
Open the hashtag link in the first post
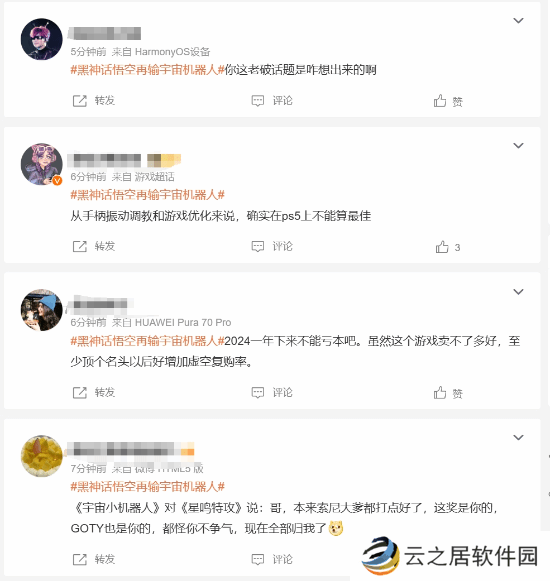148,70
